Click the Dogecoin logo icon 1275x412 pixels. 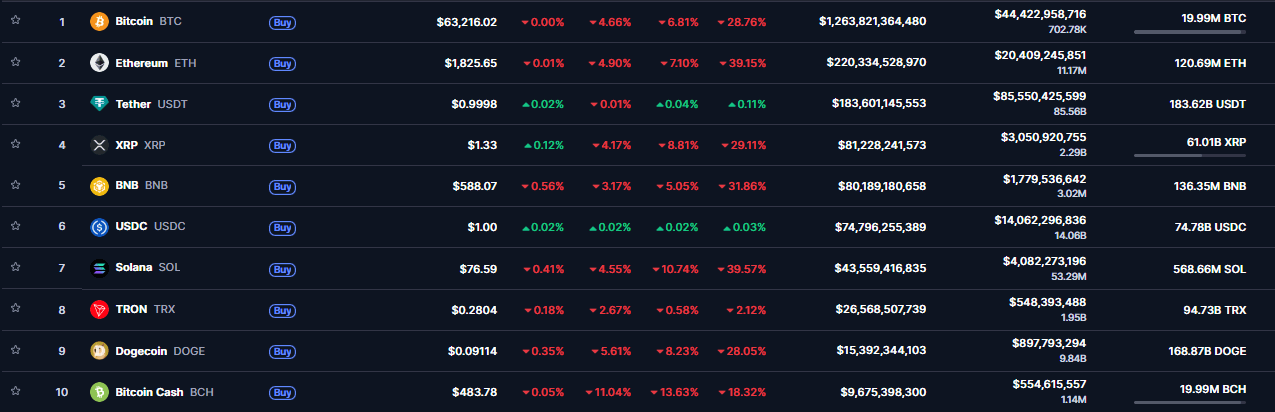99,350
